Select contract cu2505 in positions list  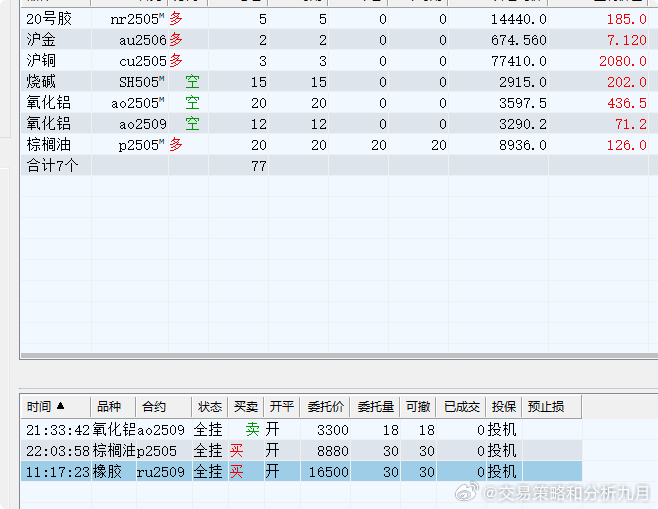click(x=143, y=61)
